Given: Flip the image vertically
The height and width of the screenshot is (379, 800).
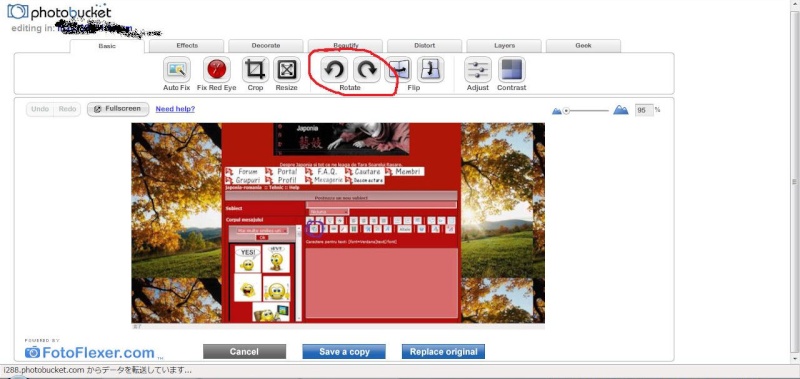Looking at the screenshot, I should (x=430, y=69).
